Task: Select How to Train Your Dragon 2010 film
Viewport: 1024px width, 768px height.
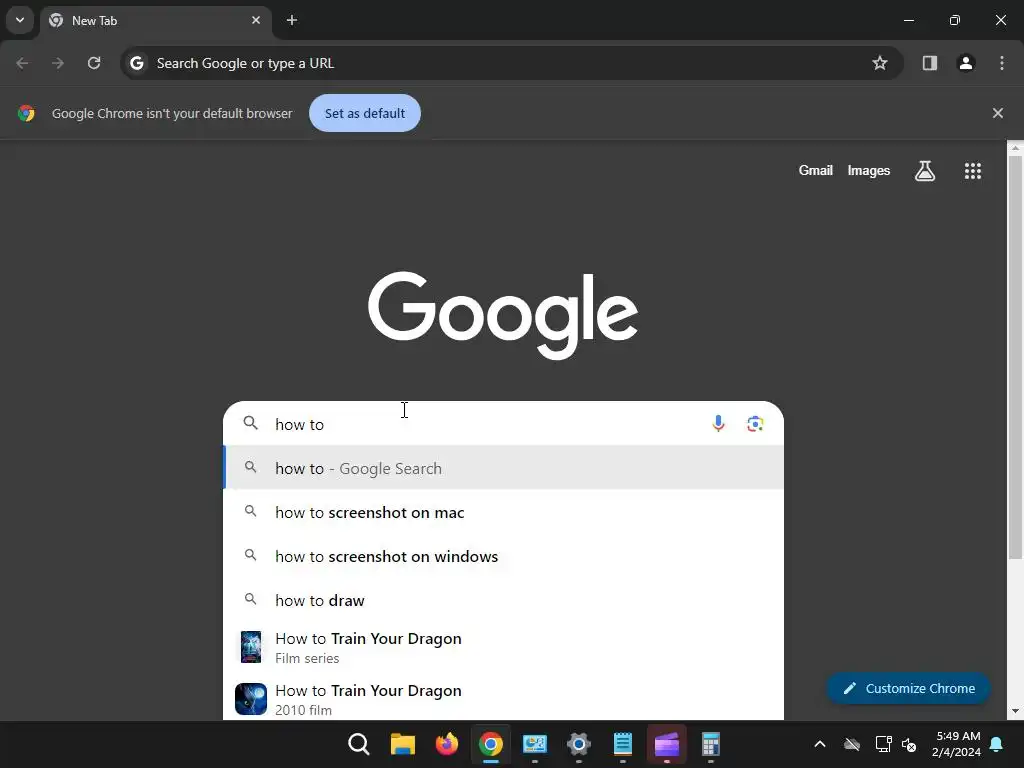Action: coord(504,699)
